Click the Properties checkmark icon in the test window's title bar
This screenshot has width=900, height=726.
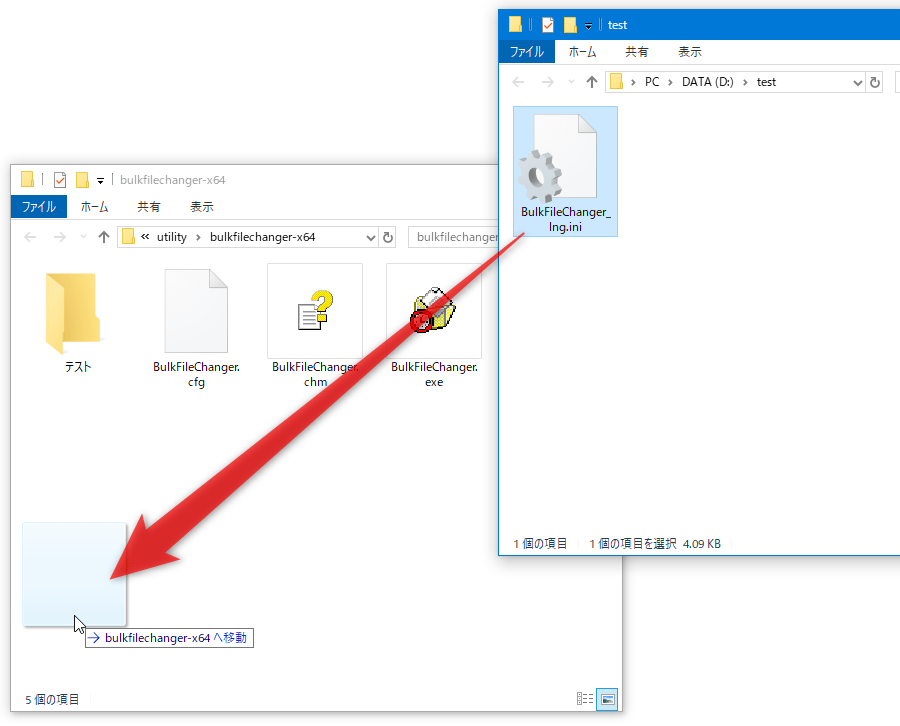[548, 25]
